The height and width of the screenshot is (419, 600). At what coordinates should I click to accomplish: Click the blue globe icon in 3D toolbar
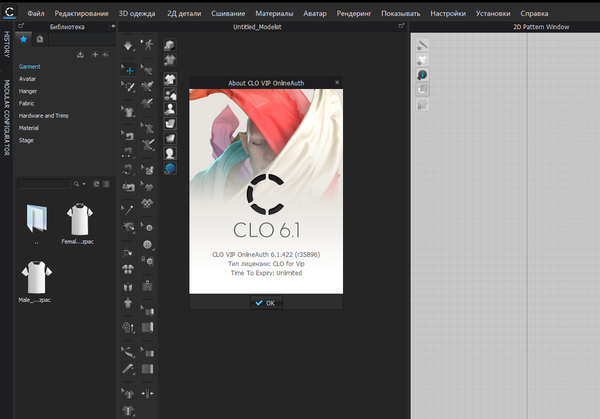(170, 169)
